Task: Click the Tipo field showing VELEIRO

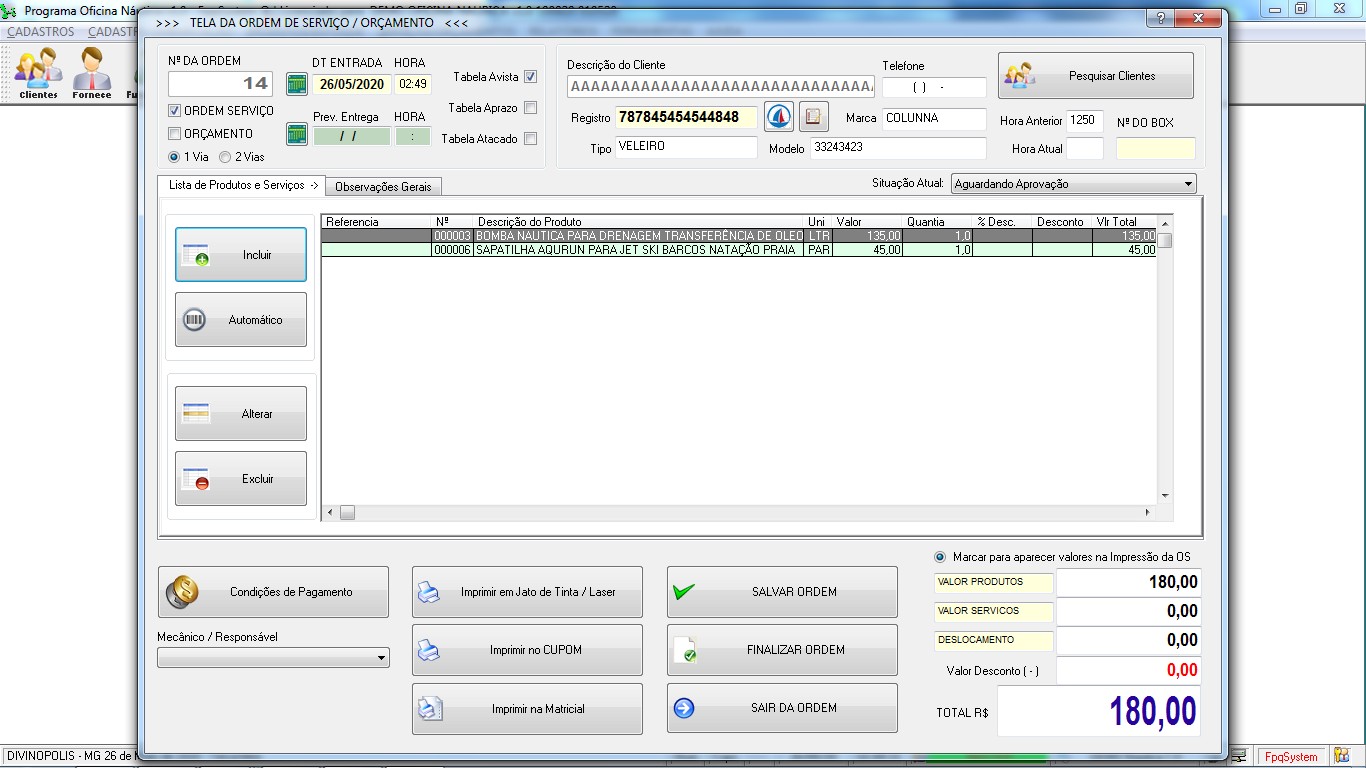Action: (686, 148)
